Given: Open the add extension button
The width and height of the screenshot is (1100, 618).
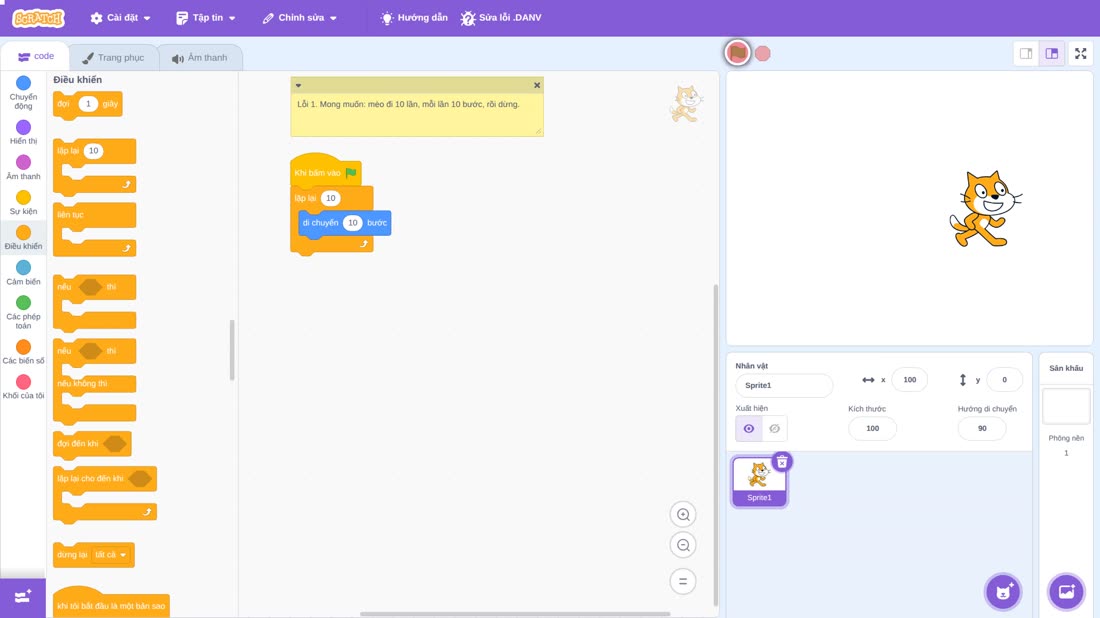Looking at the screenshot, I should (x=22, y=597).
